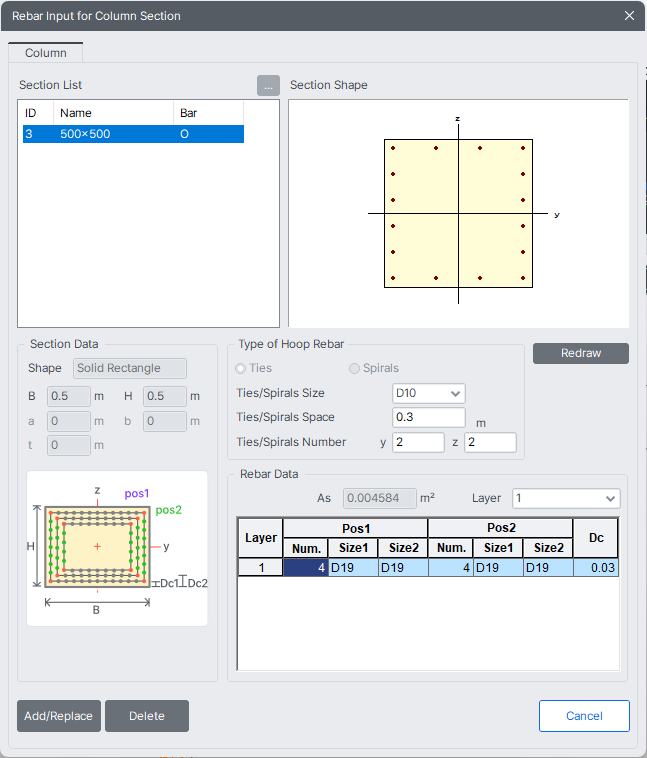
Task: Select the Spirals radio button
Action: [x=354, y=368]
